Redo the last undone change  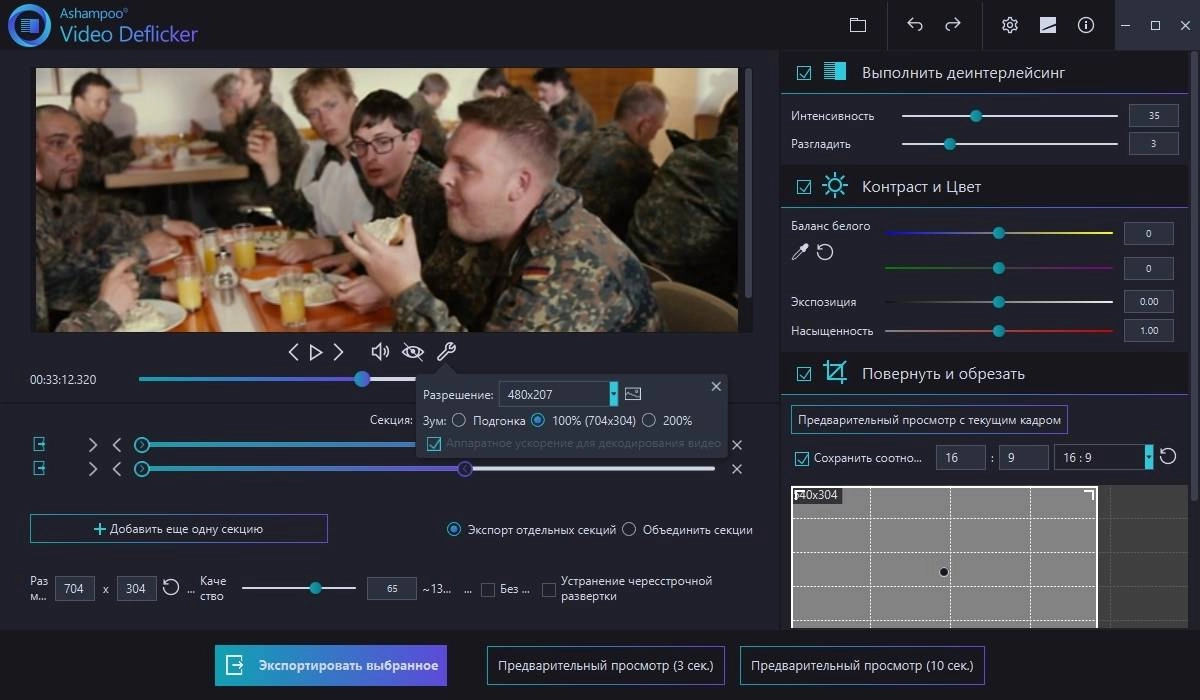click(953, 25)
